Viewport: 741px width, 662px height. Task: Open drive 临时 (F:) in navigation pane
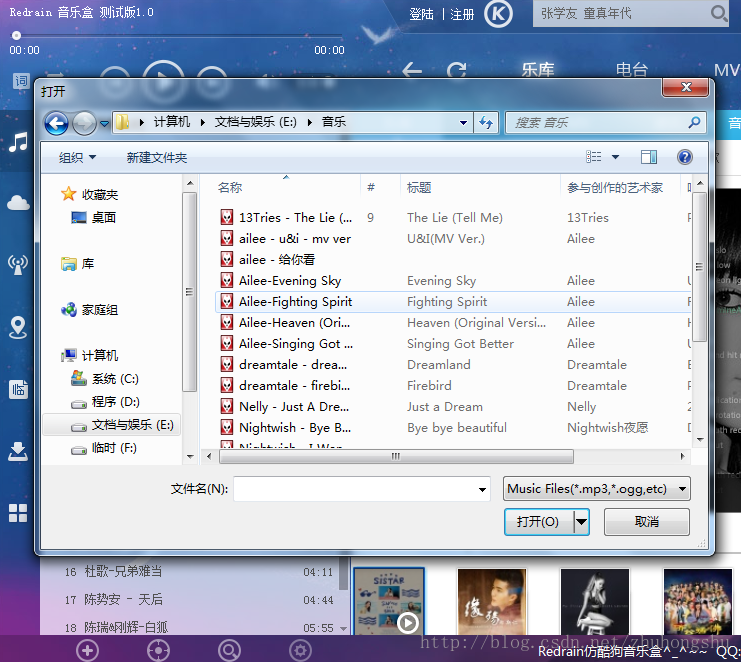tap(103, 447)
